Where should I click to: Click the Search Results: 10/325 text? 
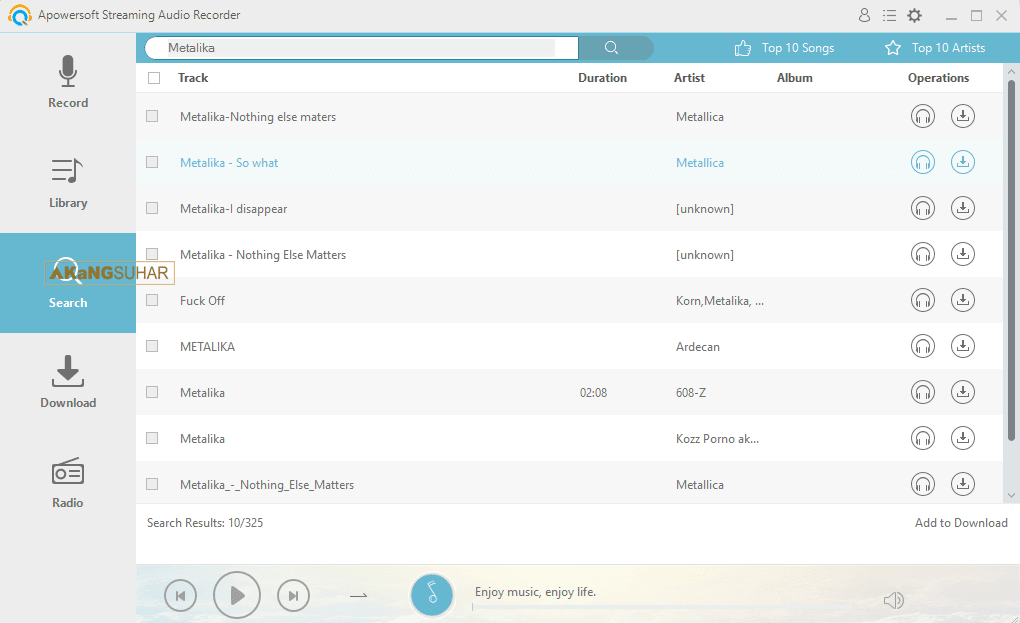click(x=205, y=523)
